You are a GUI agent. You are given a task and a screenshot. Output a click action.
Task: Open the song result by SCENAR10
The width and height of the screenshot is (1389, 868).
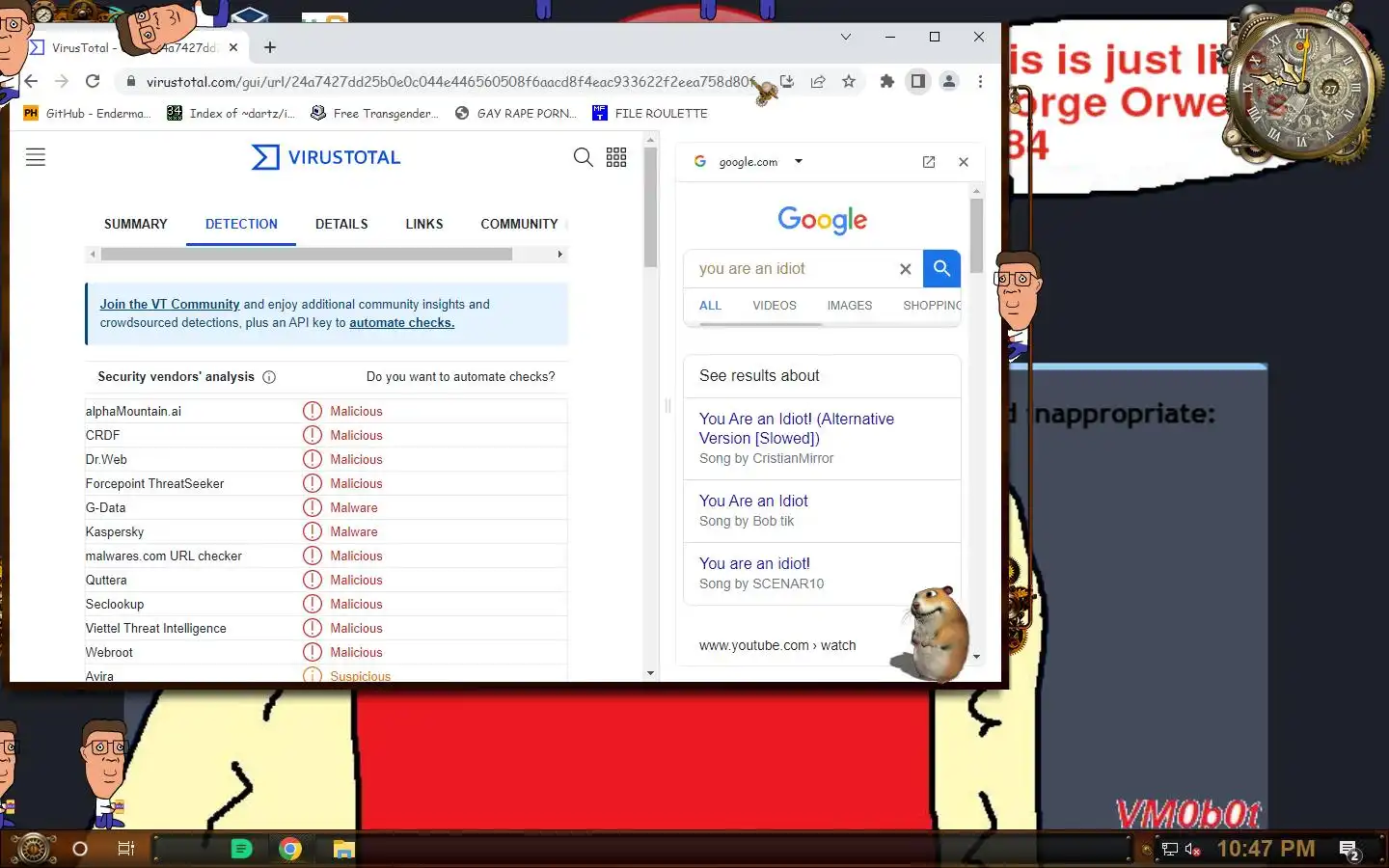754,563
